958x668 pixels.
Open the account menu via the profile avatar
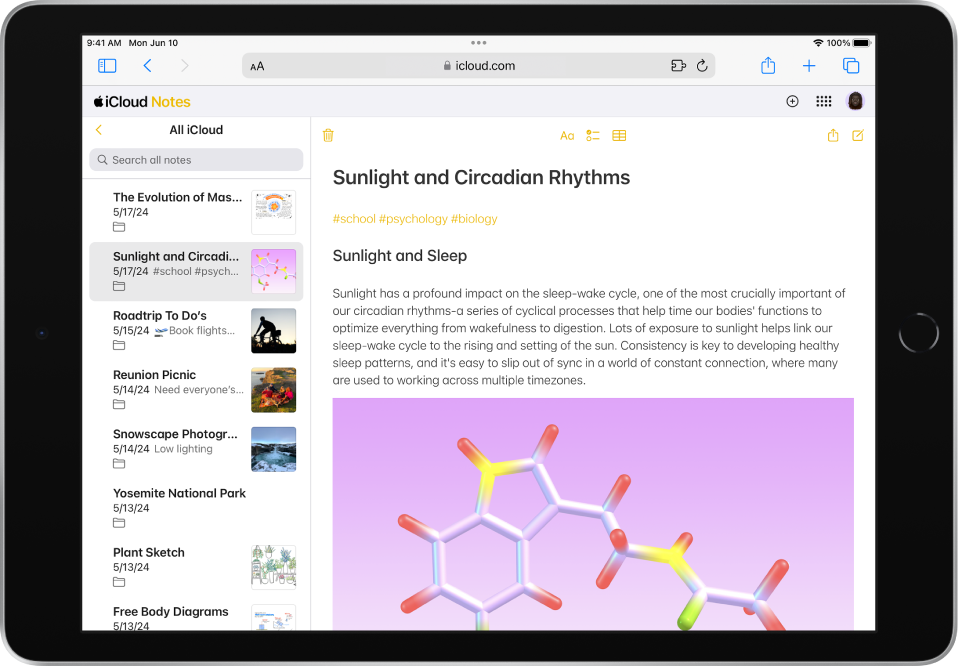coord(855,101)
